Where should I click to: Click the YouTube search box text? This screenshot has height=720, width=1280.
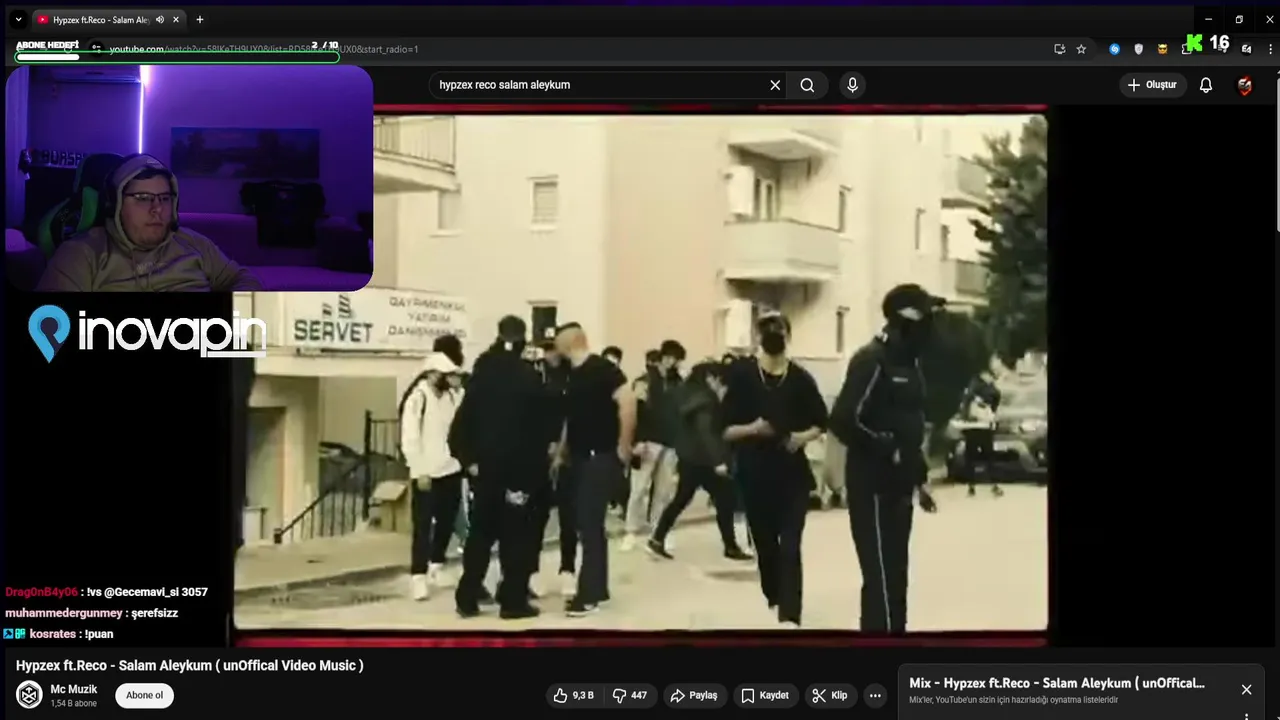[x=505, y=85]
